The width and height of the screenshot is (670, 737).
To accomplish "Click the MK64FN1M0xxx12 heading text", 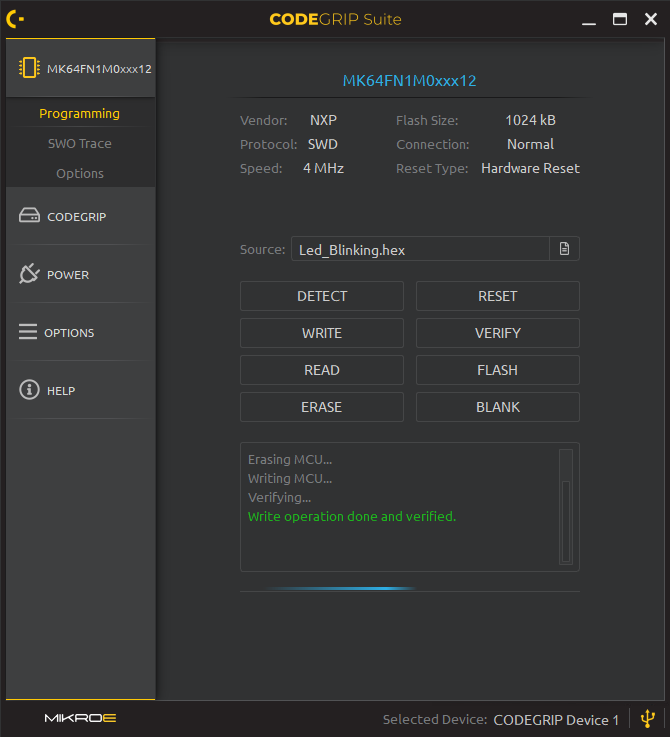I will pyautogui.click(x=410, y=81).
